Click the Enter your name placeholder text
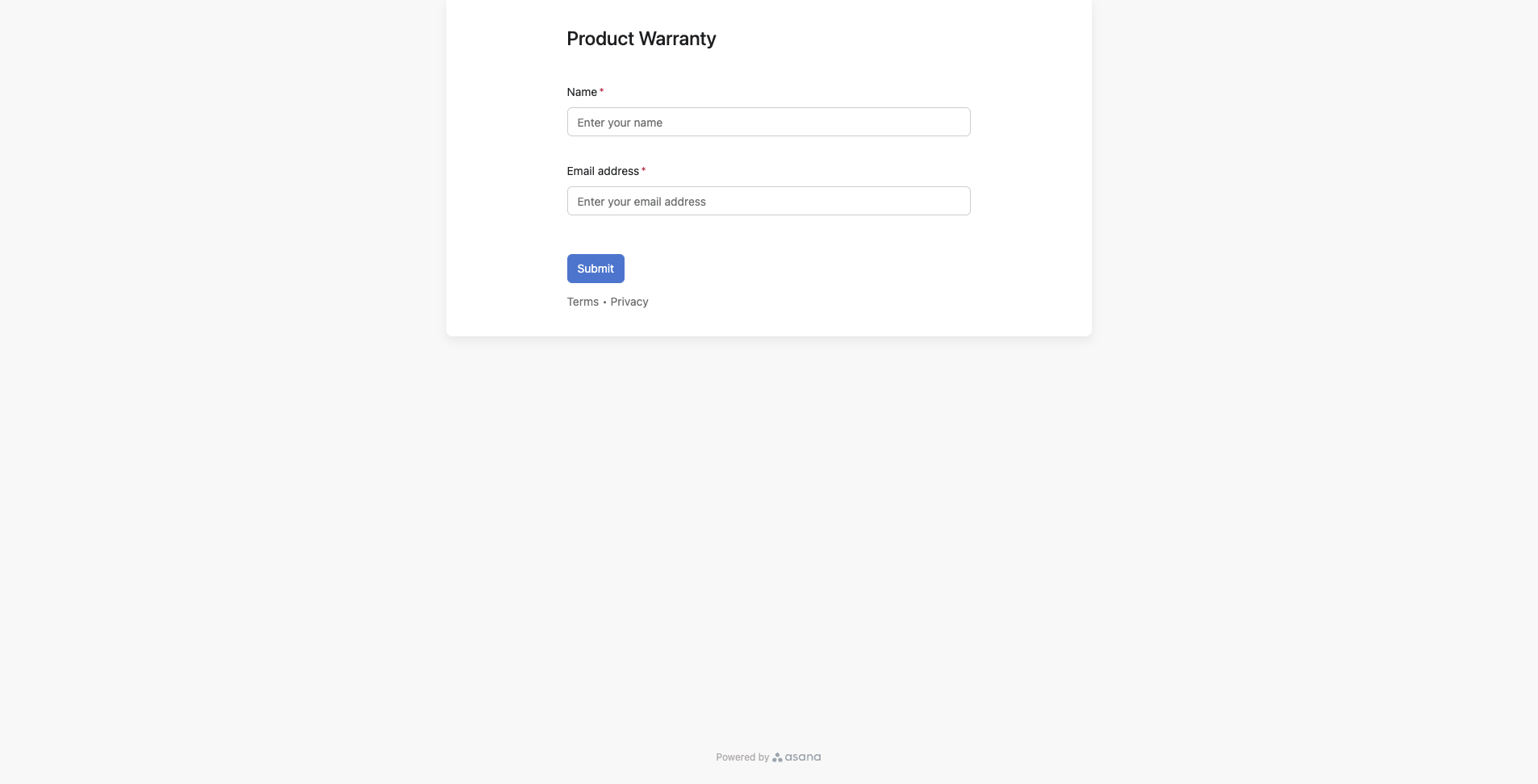The image size is (1538, 784). [x=621, y=122]
